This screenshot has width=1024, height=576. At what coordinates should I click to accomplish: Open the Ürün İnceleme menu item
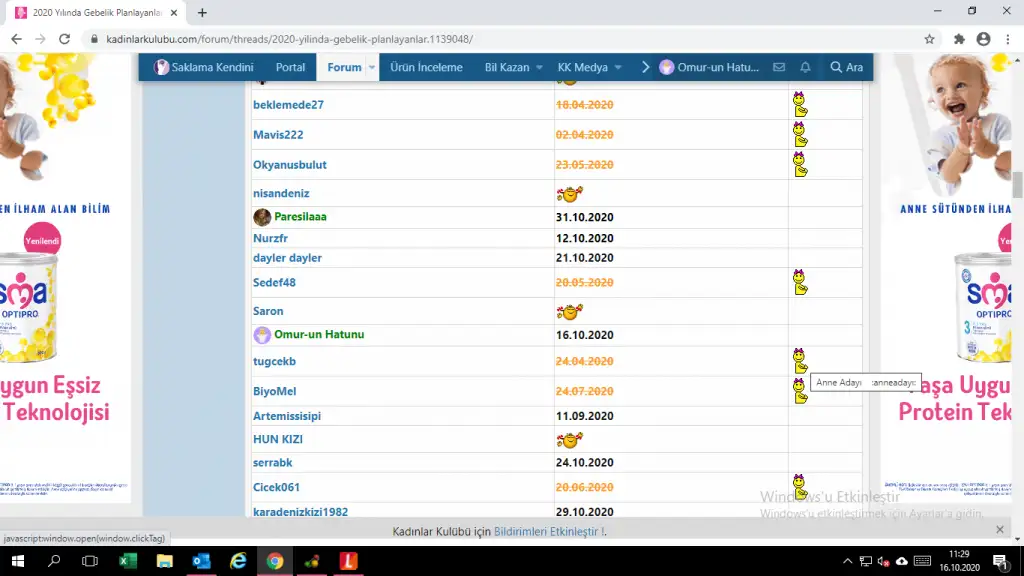pos(426,67)
